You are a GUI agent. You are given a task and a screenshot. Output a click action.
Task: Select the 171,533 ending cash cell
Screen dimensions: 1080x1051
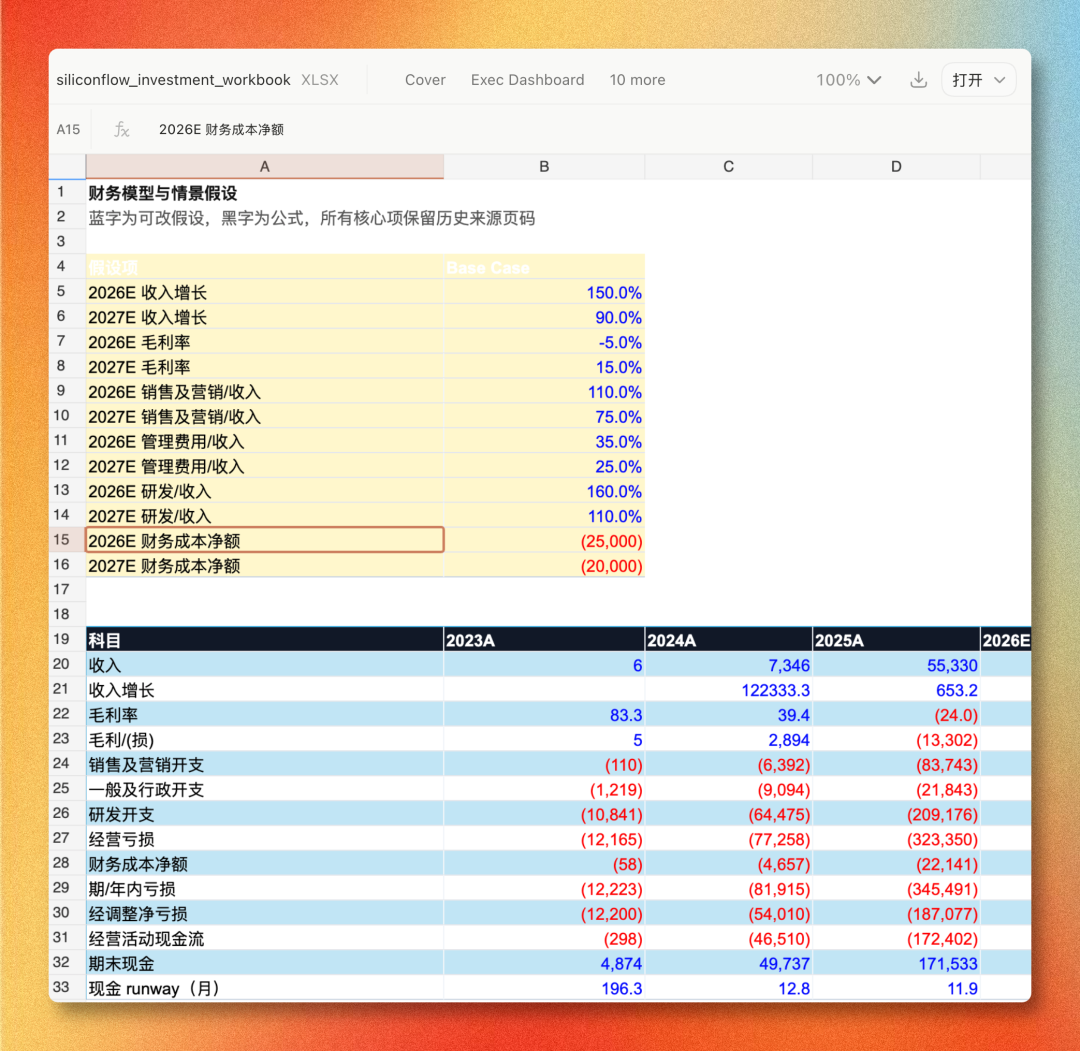point(896,963)
